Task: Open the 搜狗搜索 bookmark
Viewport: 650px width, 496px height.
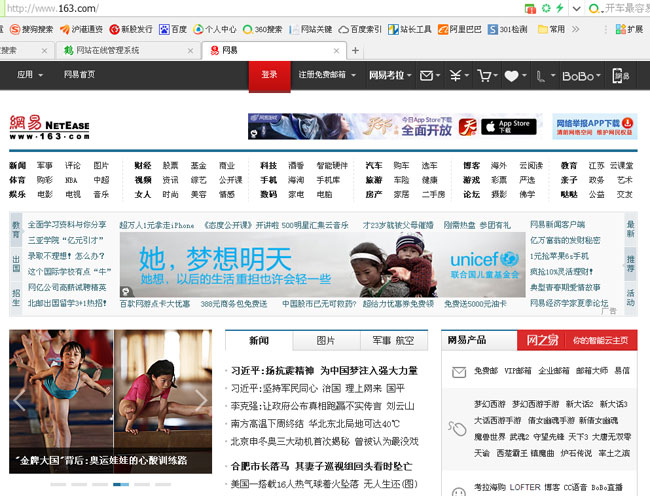Action: pos(32,29)
